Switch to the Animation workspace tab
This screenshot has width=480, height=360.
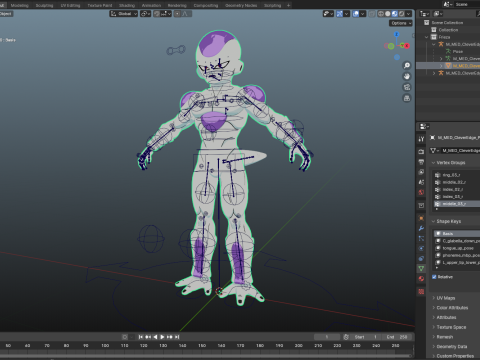[151, 5]
